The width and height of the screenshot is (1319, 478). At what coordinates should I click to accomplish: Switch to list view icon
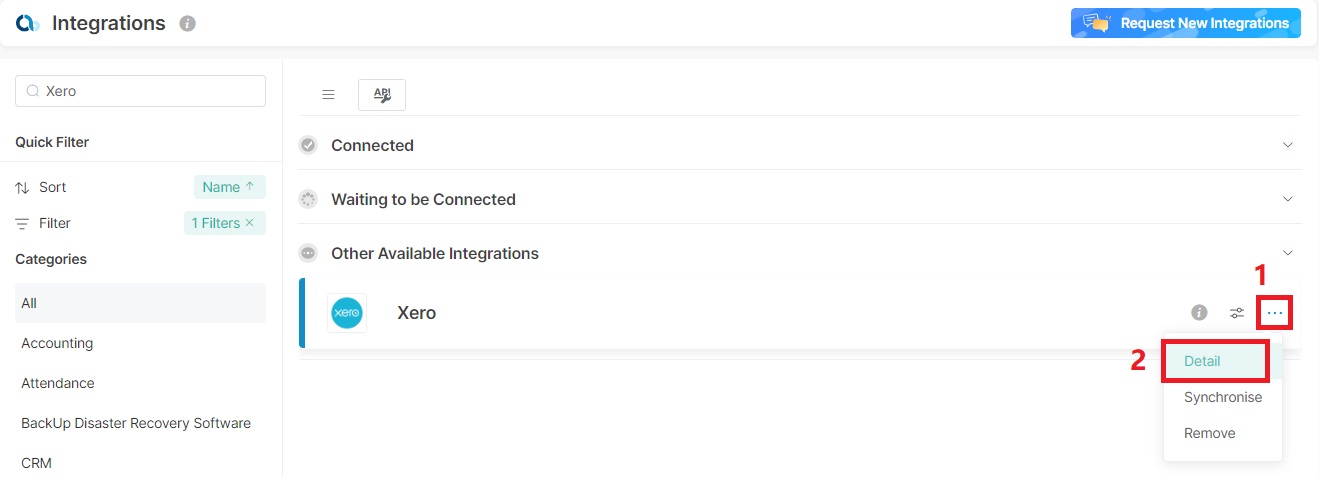click(x=328, y=94)
